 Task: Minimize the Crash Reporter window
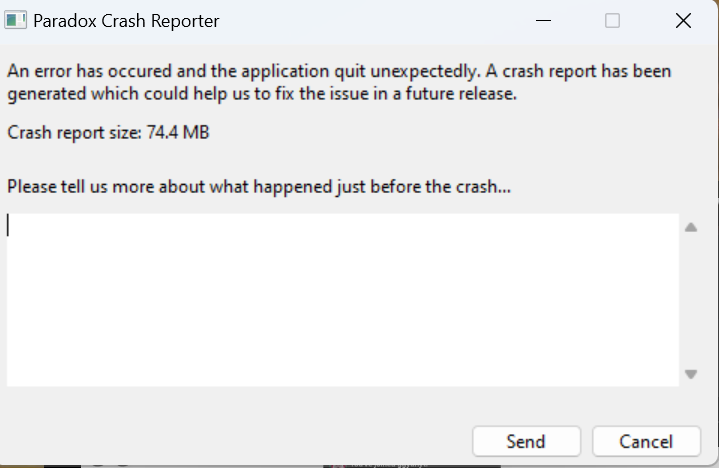(542, 21)
